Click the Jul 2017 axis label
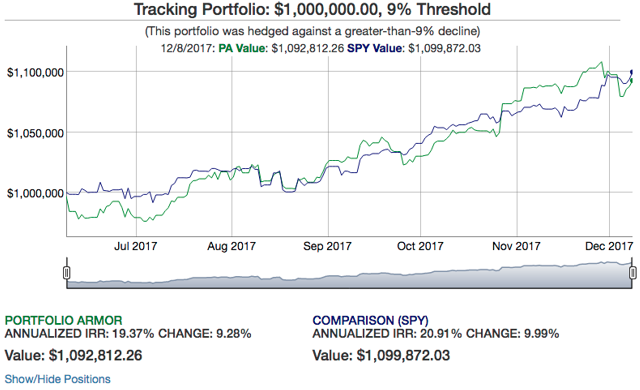 click(136, 246)
